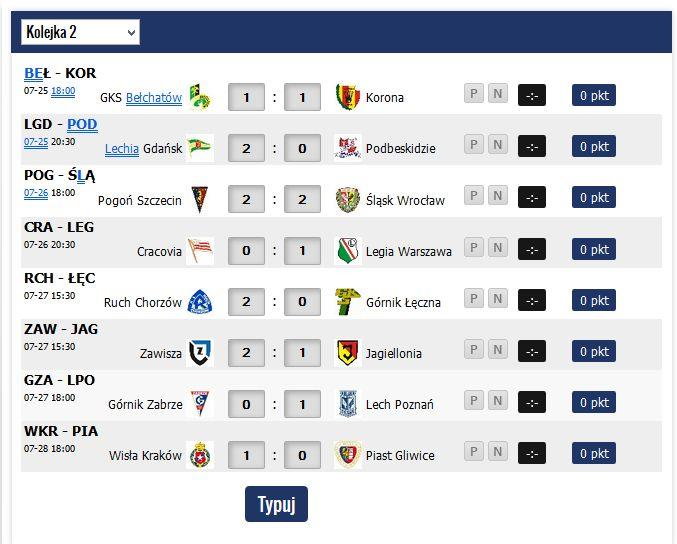Submit predictions with the Typuj button
The height and width of the screenshot is (544, 677).
276,504
